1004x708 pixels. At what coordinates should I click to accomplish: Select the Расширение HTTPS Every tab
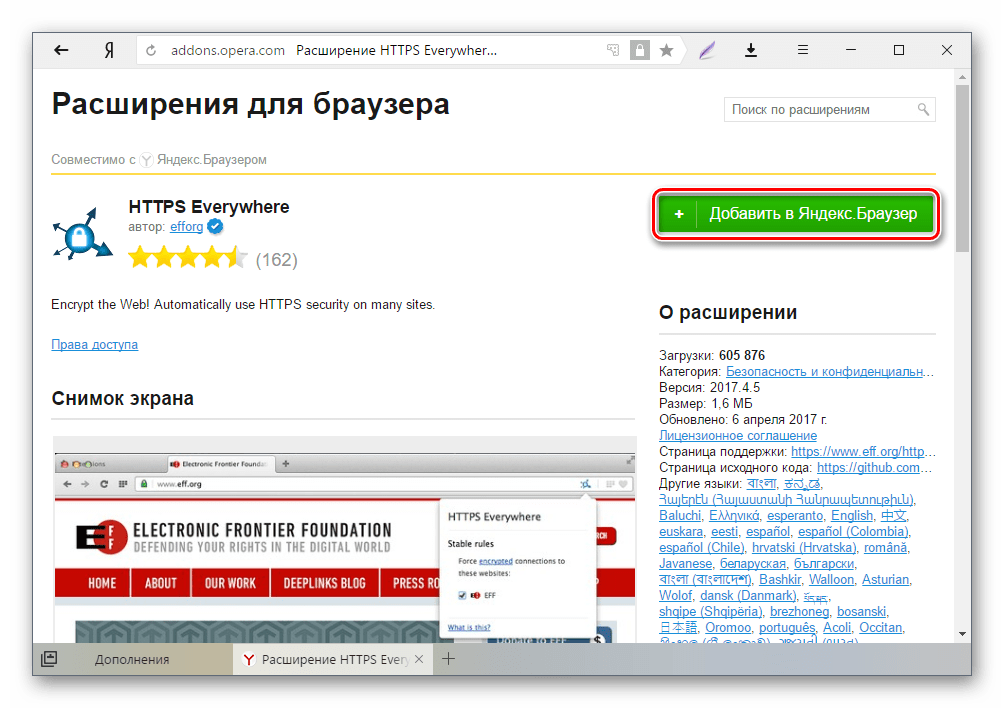[333, 659]
